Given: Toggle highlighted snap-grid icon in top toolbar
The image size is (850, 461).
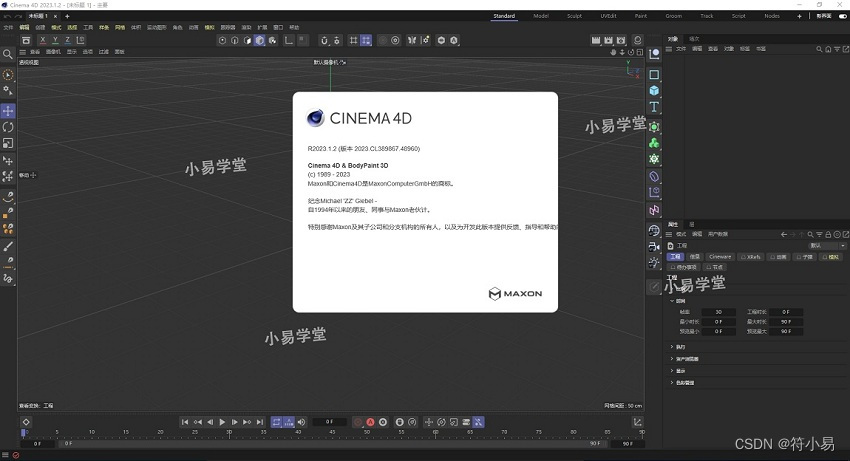Looking at the screenshot, I should tap(366, 40).
